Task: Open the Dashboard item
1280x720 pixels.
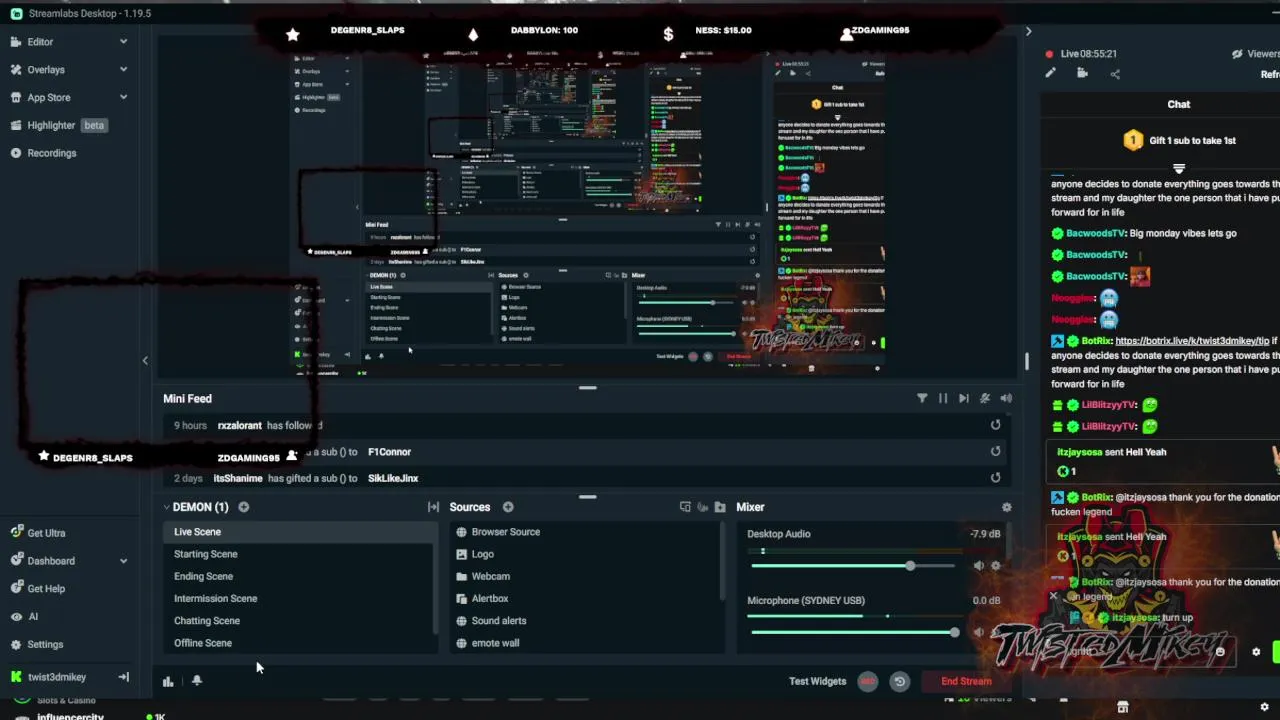Action: [x=51, y=561]
